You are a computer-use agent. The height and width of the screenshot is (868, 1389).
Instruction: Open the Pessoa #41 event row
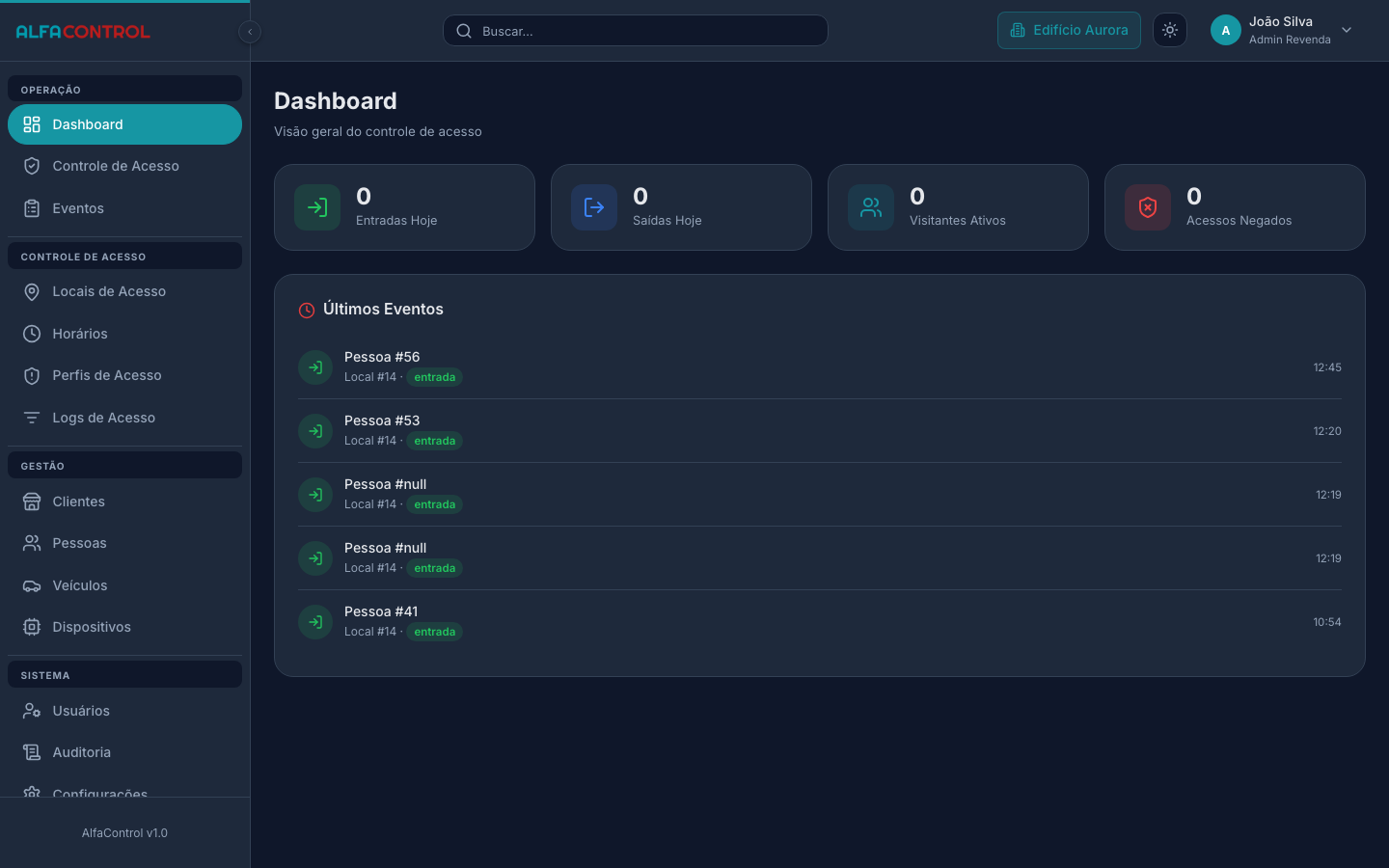click(x=820, y=622)
